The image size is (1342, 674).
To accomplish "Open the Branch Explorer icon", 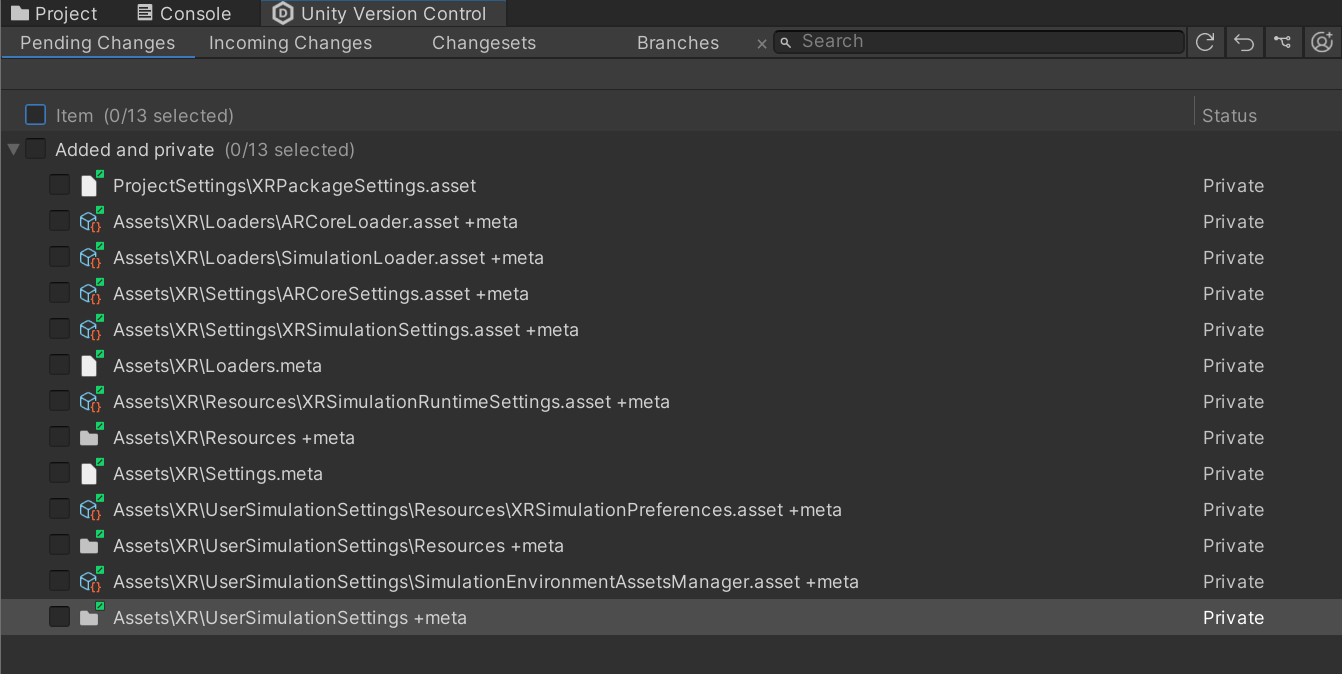I will click(x=1283, y=41).
